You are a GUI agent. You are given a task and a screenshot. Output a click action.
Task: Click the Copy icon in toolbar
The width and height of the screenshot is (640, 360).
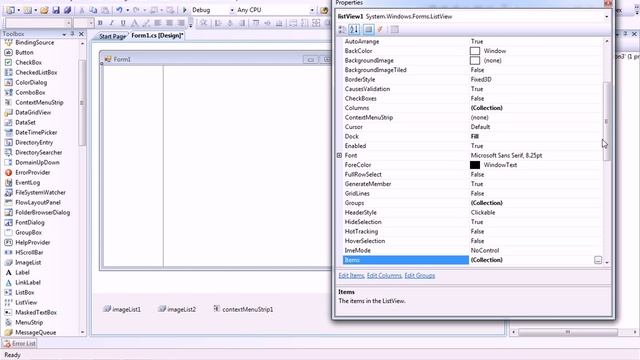click(93, 10)
